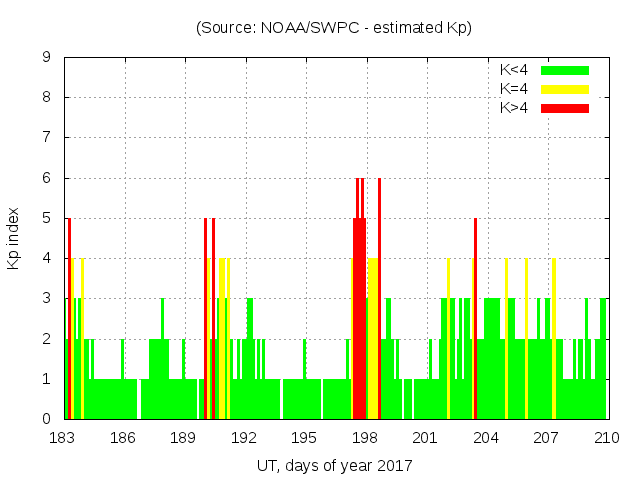This screenshot has height=480, width=640.
Task: Click the 'Kp index' y-axis label
Action: coord(14,239)
